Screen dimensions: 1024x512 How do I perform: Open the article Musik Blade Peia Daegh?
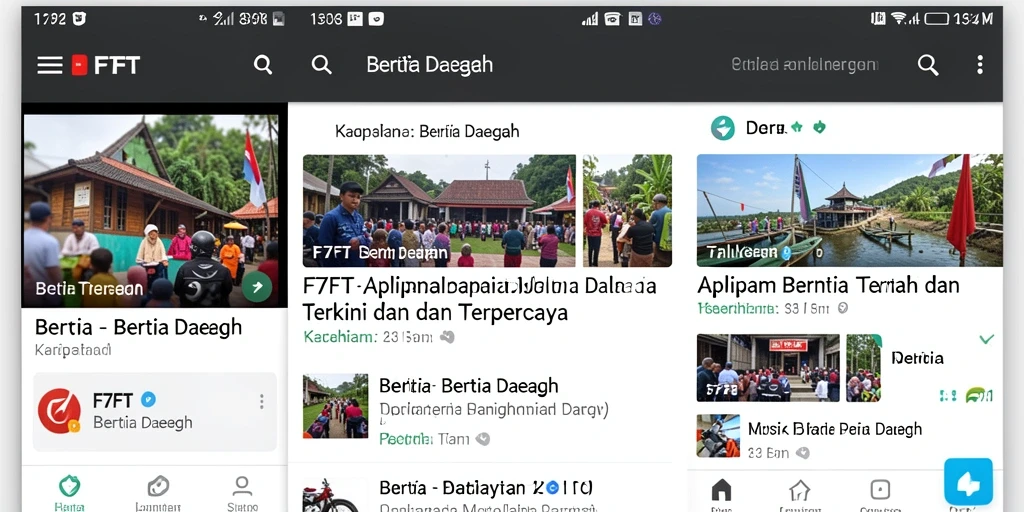click(835, 429)
